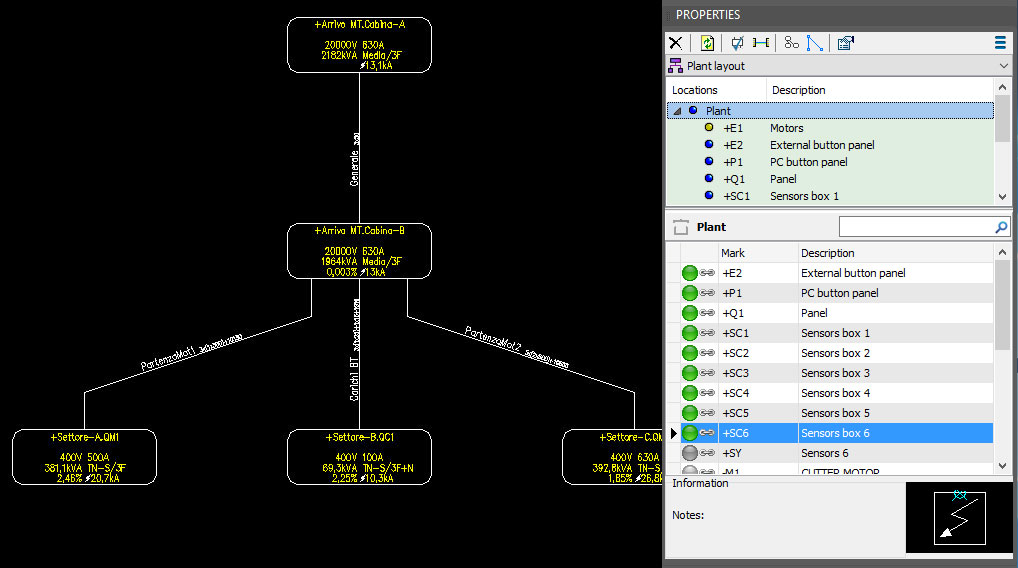
Task: Click green status circle of +E2 row
Action: point(689,273)
